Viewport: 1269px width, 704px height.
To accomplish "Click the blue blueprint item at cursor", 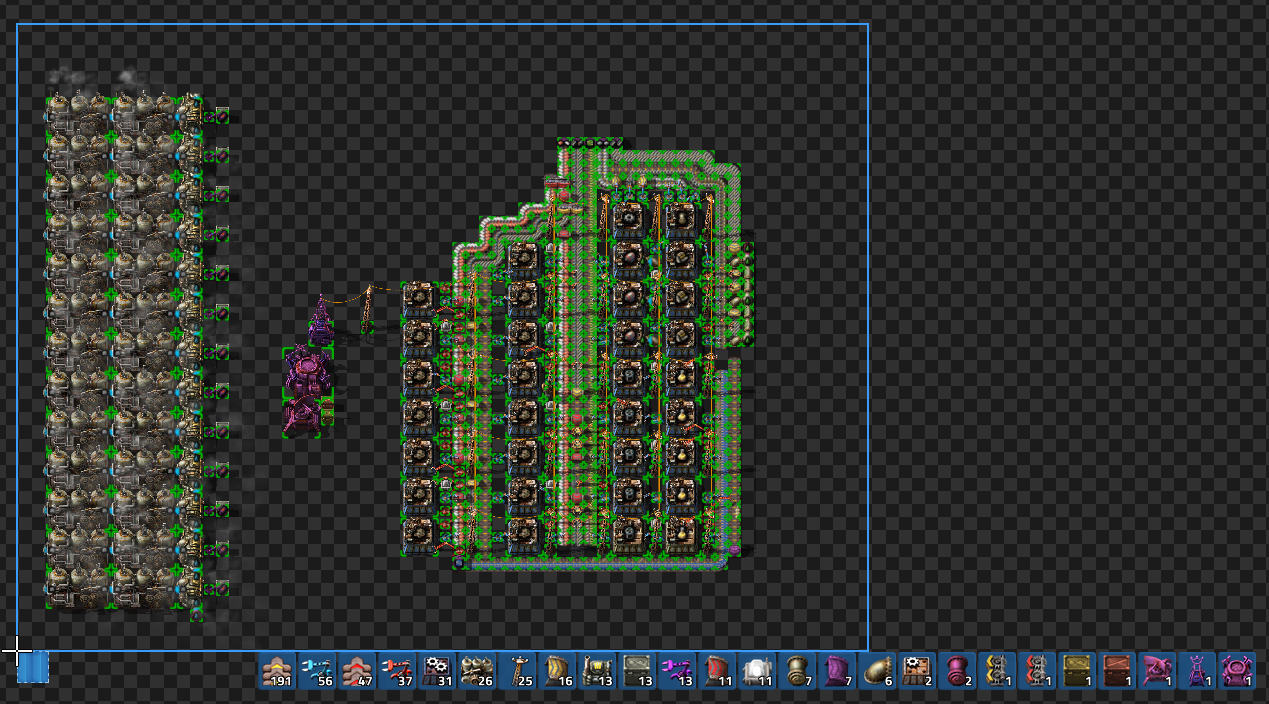I will 33,667.
